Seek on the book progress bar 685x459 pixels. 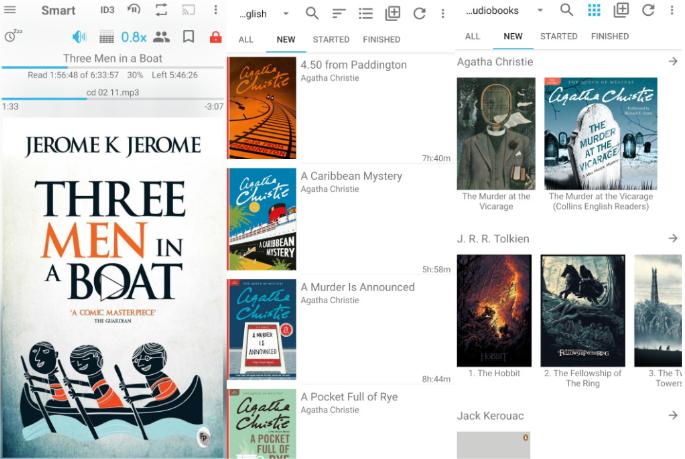113,67
